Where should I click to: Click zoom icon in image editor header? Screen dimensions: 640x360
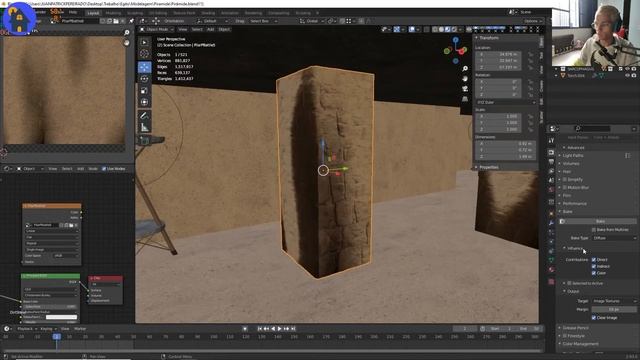pyautogui.click(x=127, y=32)
